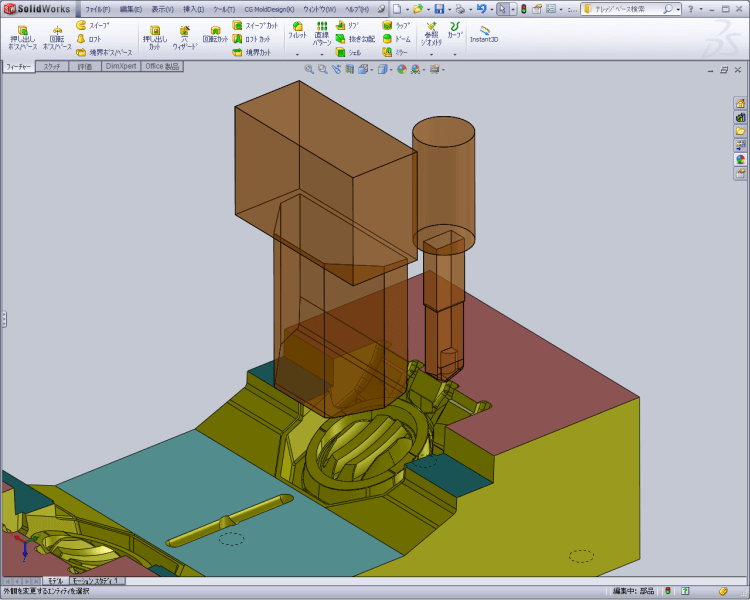Open the ウィンドウ(W) menu

pos(320,9)
